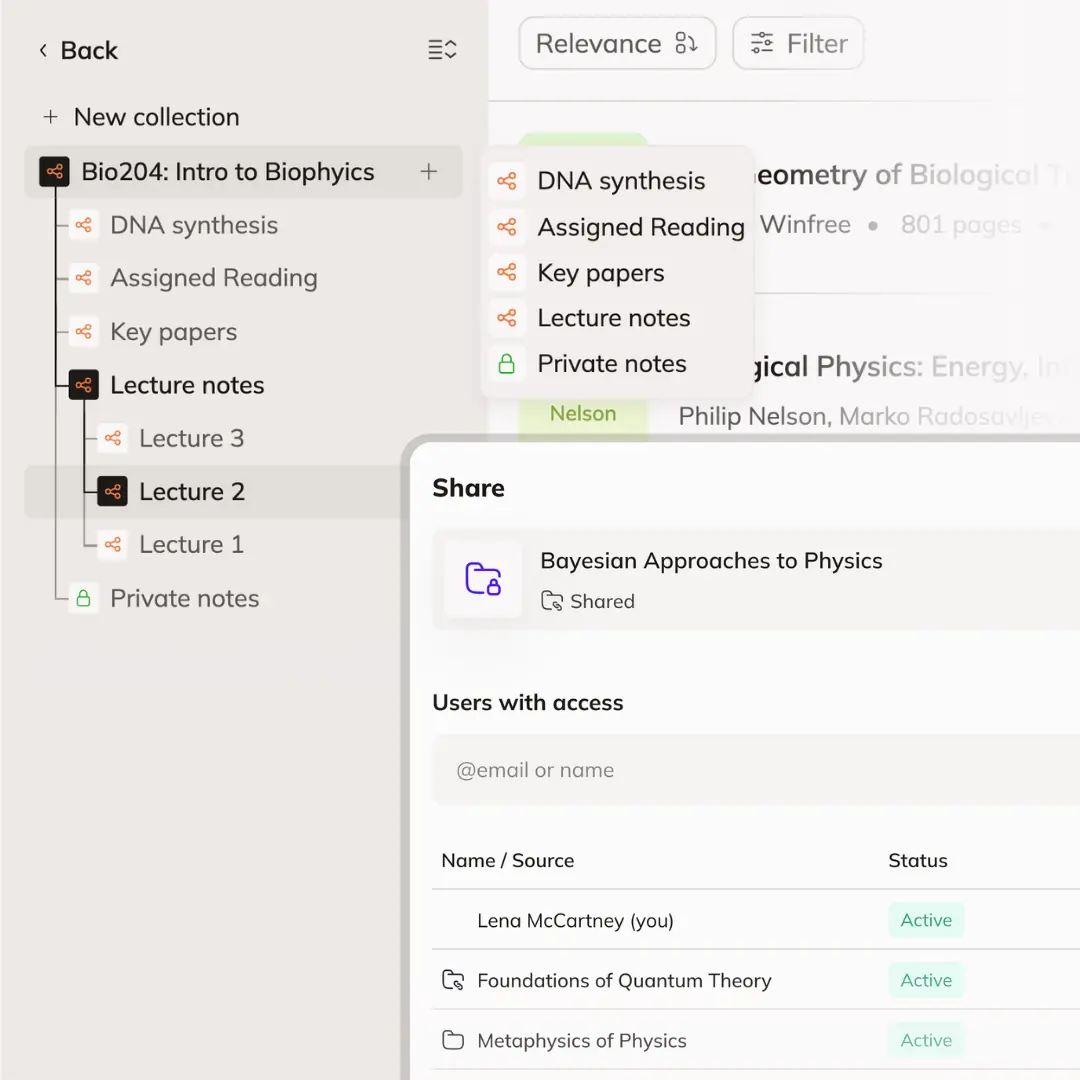Click sidebar Key papers share icon

click(84, 332)
